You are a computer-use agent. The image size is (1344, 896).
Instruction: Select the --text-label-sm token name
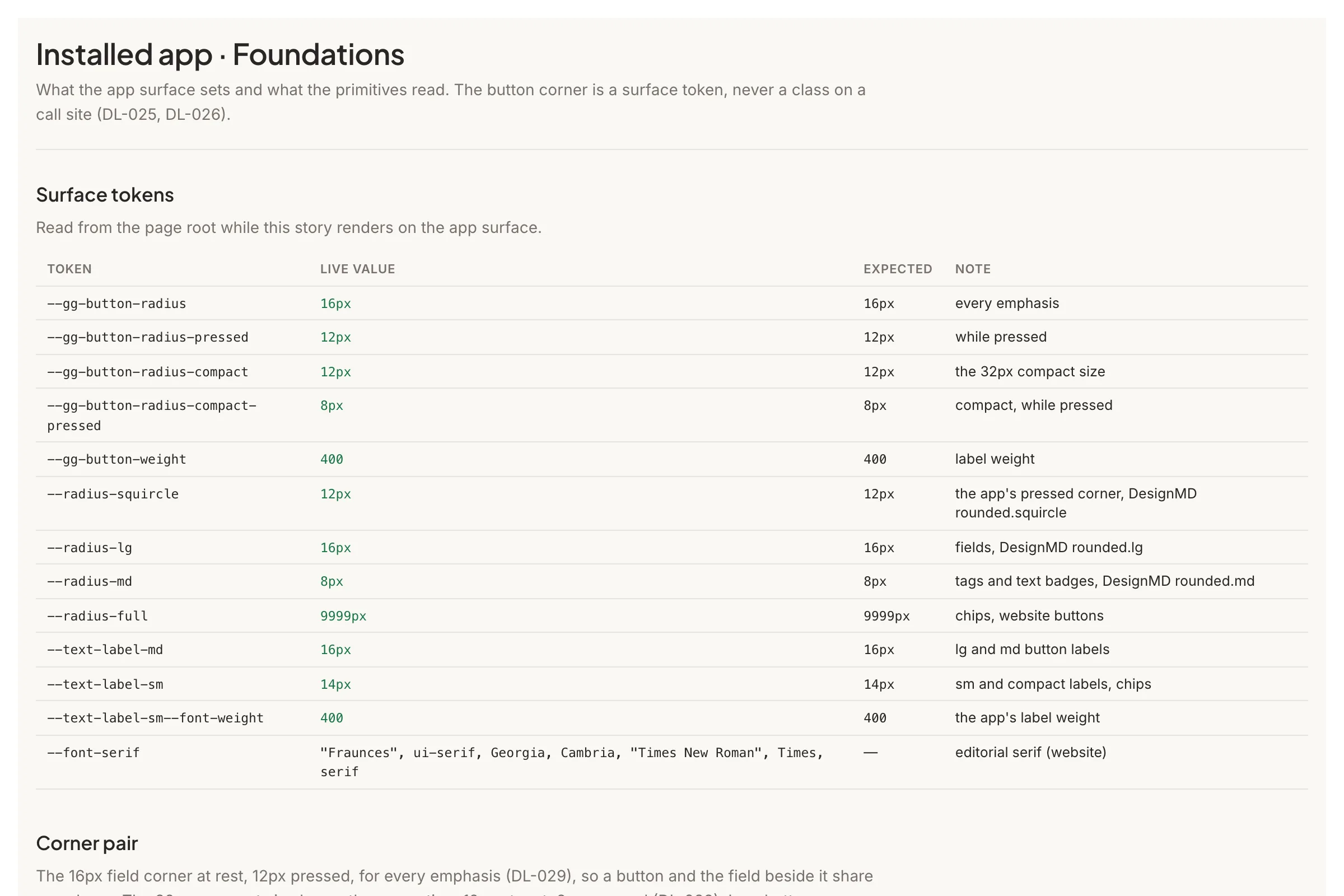[105, 684]
